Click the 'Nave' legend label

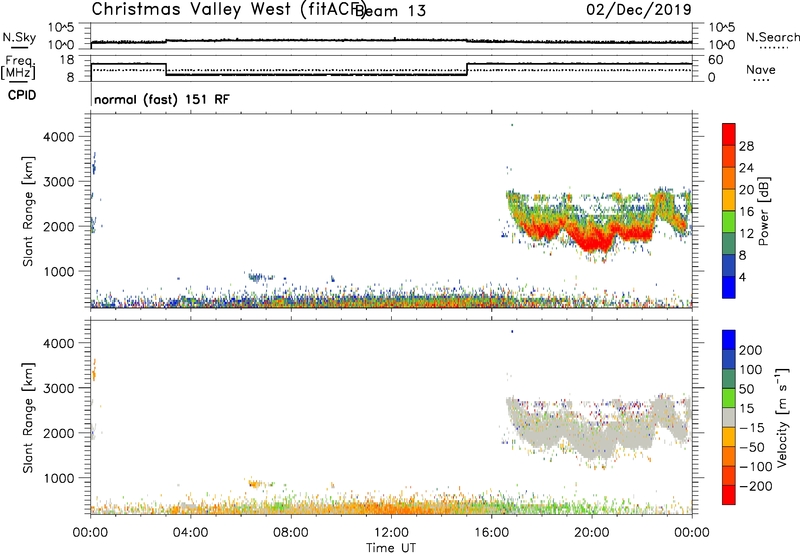pyautogui.click(x=761, y=69)
